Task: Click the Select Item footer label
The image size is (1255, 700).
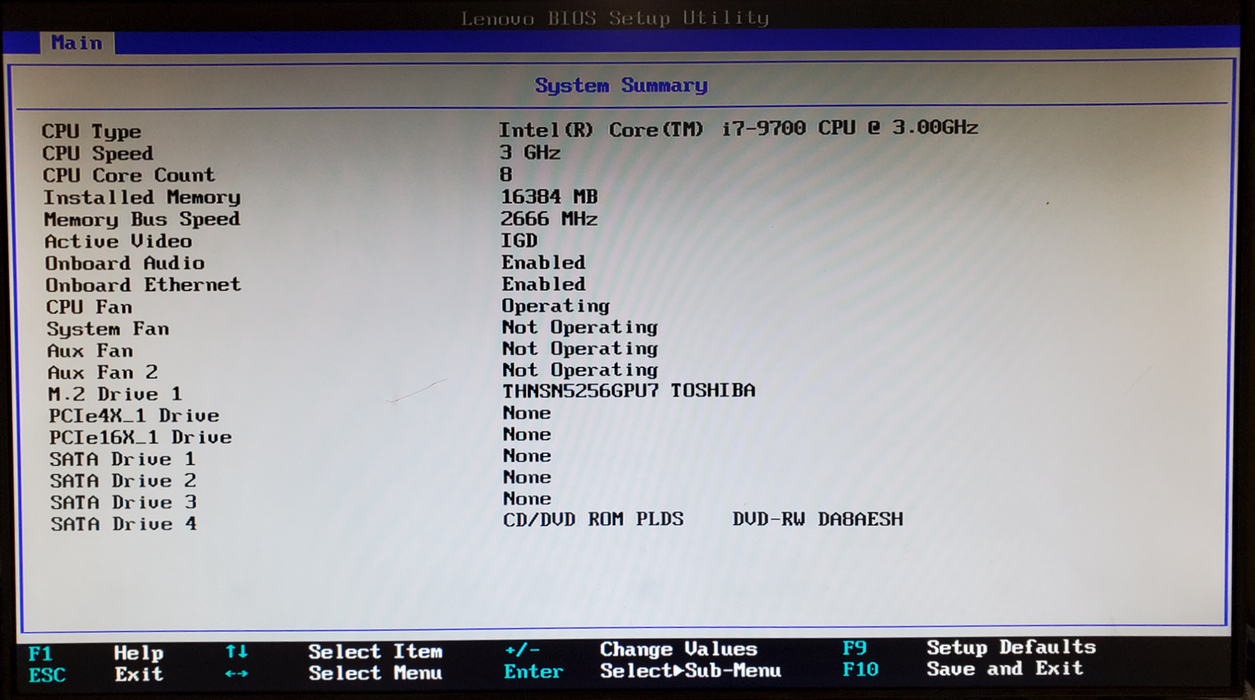Action: pyautogui.click(x=375, y=652)
